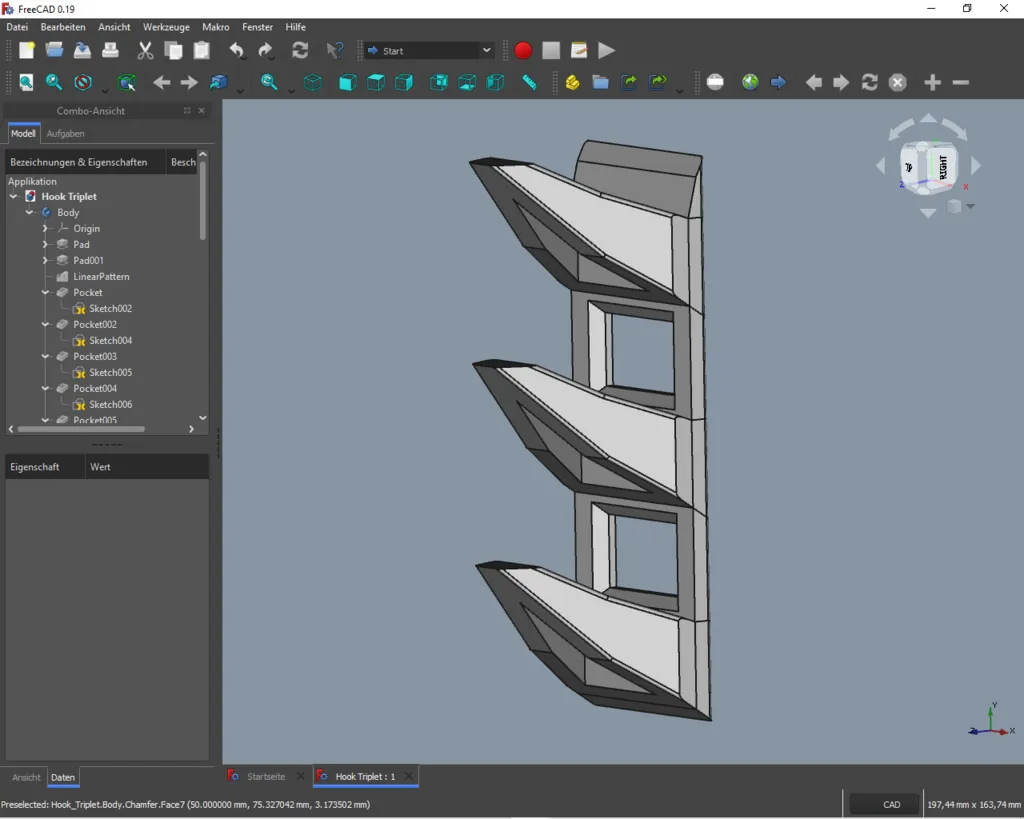Click the Fit all view icon
1024x819 pixels.
pos(26,82)
